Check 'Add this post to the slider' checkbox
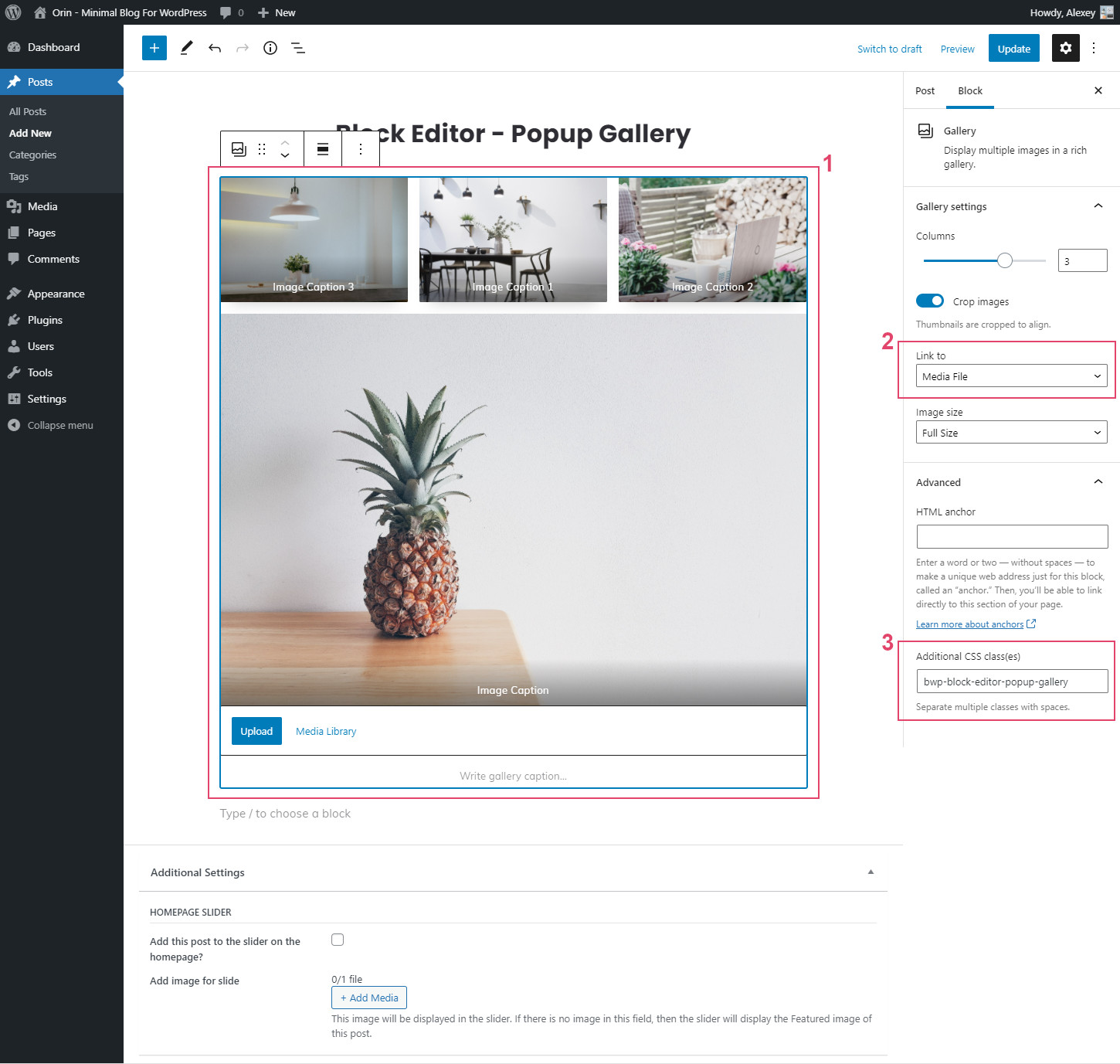The image size is (1120, 1064). (338, 940)
